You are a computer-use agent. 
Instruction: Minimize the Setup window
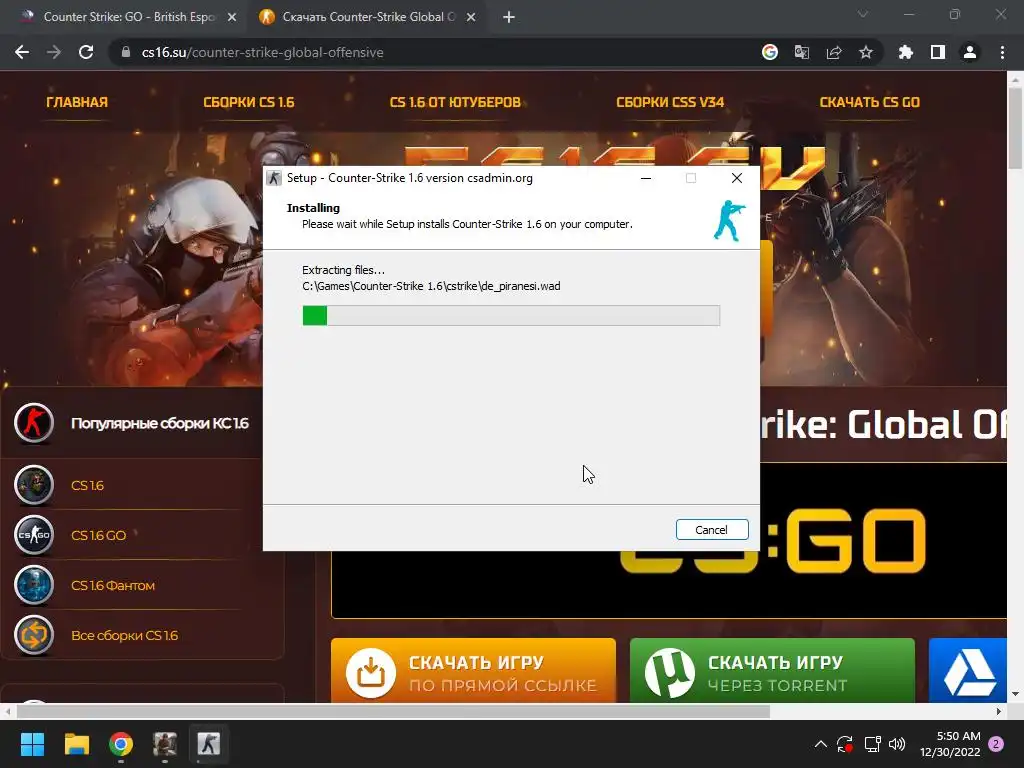coord(646,178)
